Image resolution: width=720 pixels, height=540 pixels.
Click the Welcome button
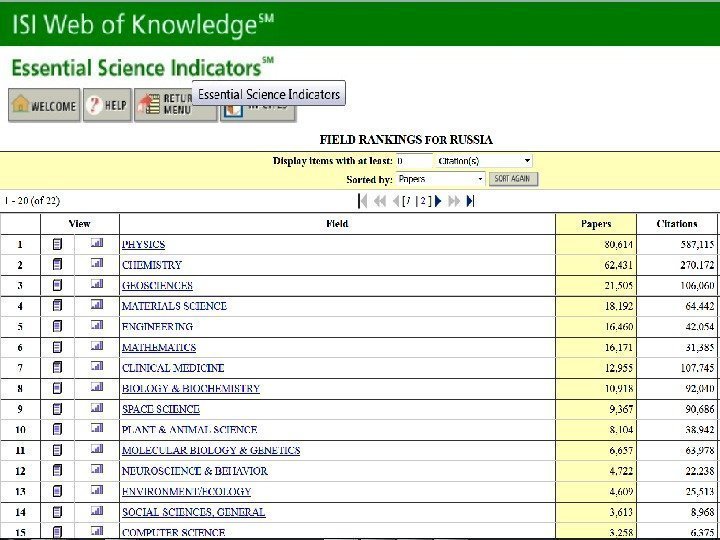(x=44, y=105)
